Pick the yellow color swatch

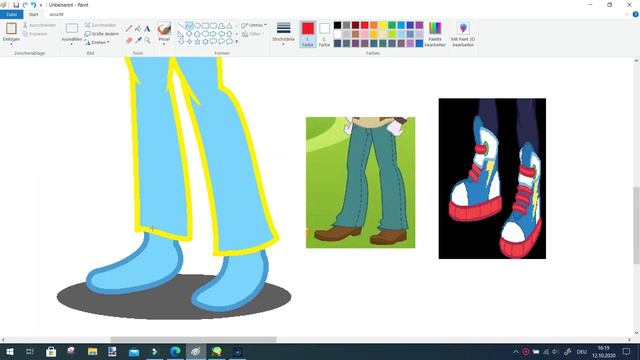pyautogui.click(x=383, y=25)
